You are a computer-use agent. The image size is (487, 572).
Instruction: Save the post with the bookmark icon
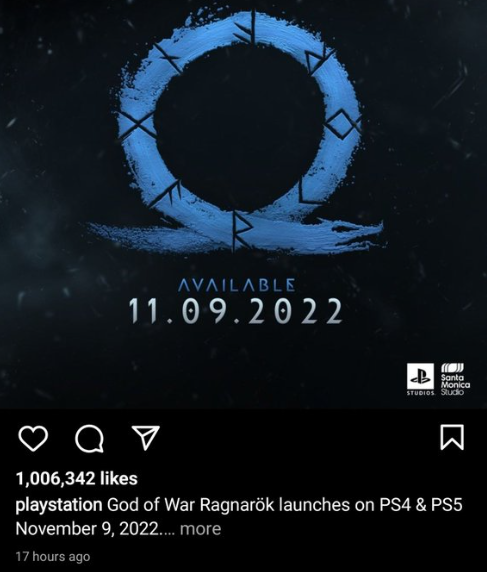[452, 437]
